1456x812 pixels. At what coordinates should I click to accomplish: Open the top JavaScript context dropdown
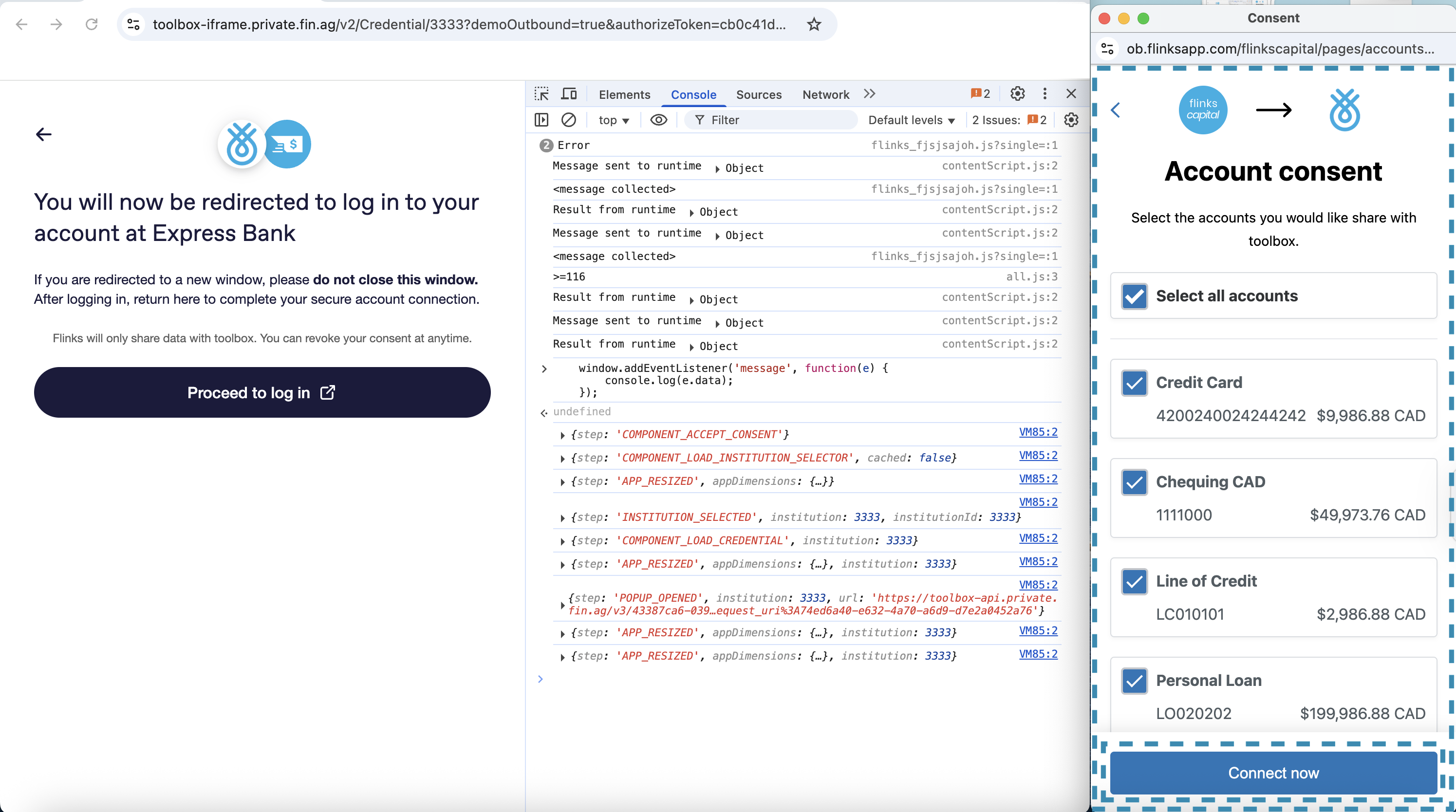[x=614, y=120]
